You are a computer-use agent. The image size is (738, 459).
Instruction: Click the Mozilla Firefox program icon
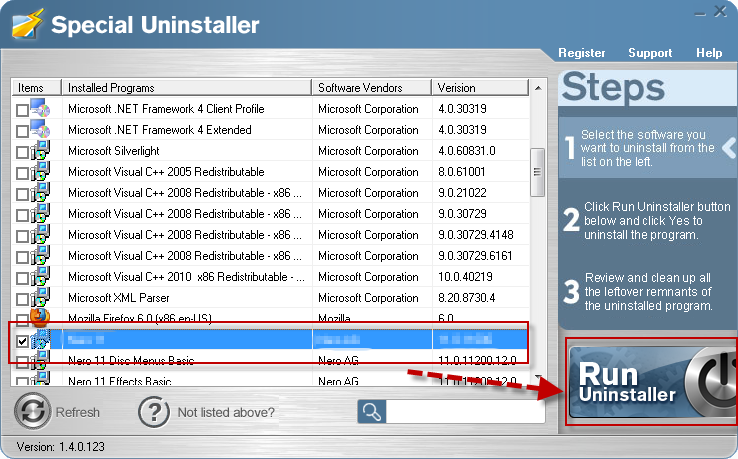pos(40,318)
